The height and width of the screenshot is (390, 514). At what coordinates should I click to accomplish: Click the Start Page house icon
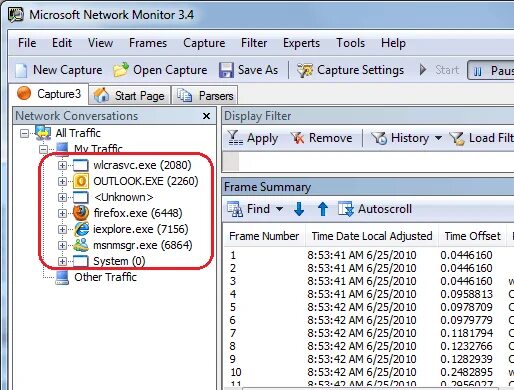101,95
